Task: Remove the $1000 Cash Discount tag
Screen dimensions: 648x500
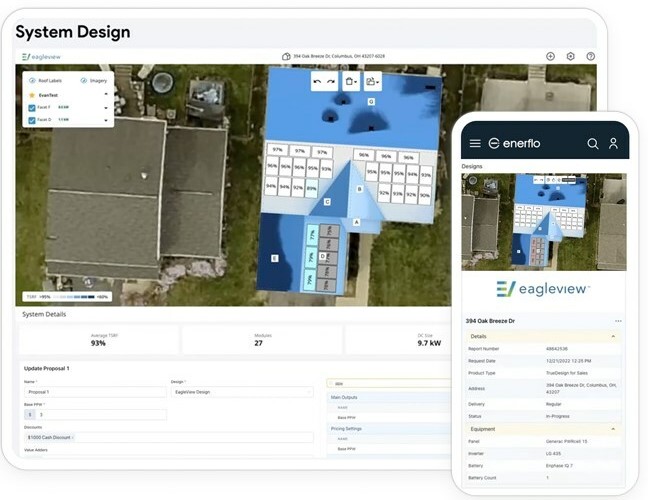Action: pyautogui.click(x=73, y=438)
